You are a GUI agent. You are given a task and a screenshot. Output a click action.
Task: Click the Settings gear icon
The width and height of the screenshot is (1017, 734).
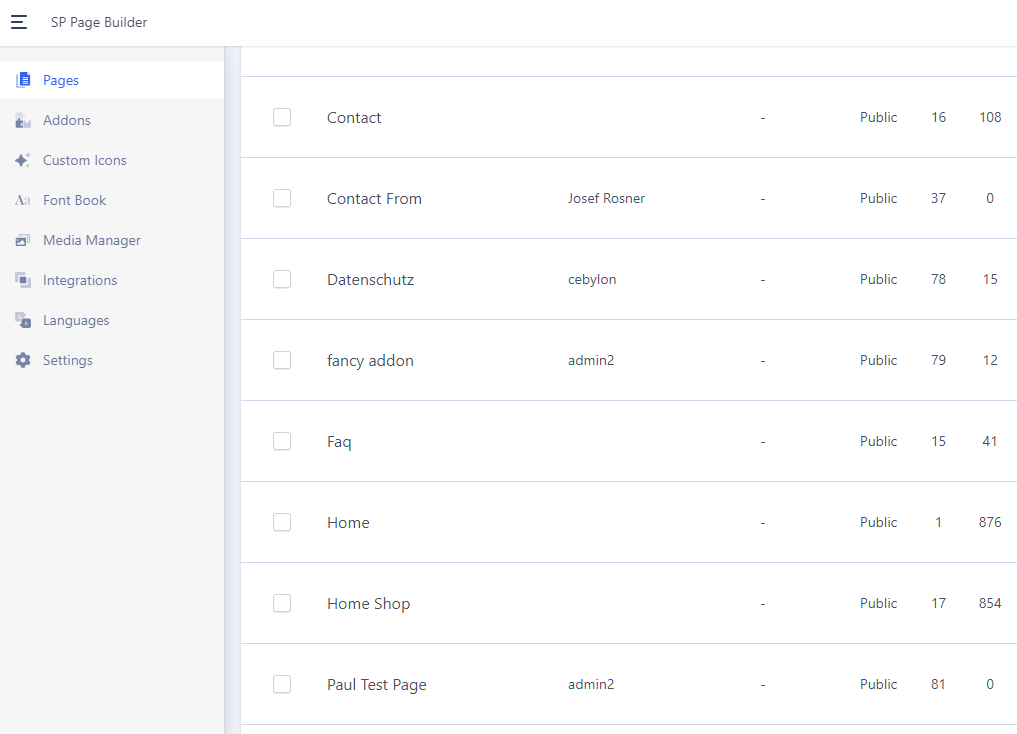pos(23,360)
